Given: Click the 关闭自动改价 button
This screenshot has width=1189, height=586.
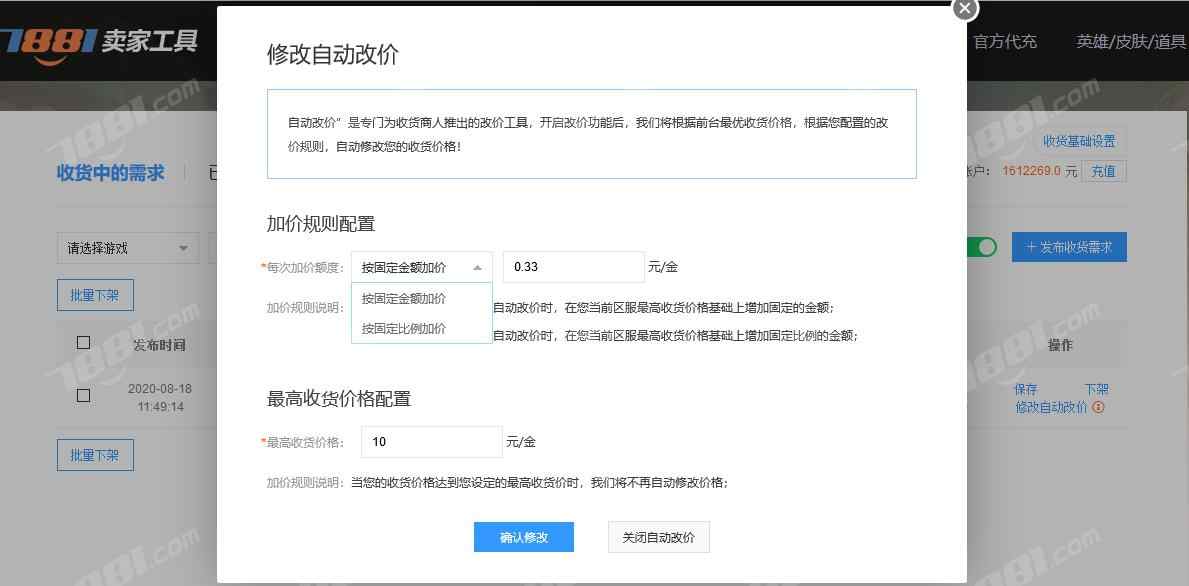Looking at the screenshot, I should pyautogui.click(x=658, y=537).
